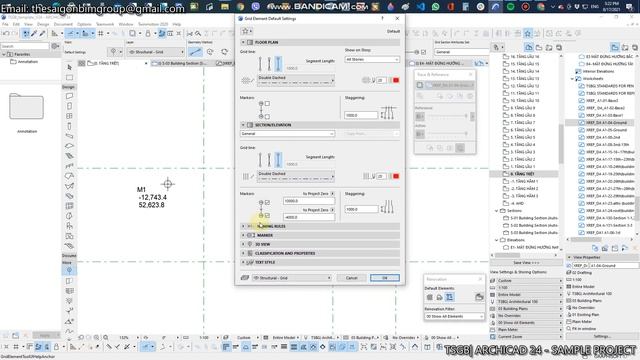Image resolution: width=640 pixels, height=360 pixels.
Task: Open WhatsApp from Windows taskbar
Action: click(x=436, y=7)
